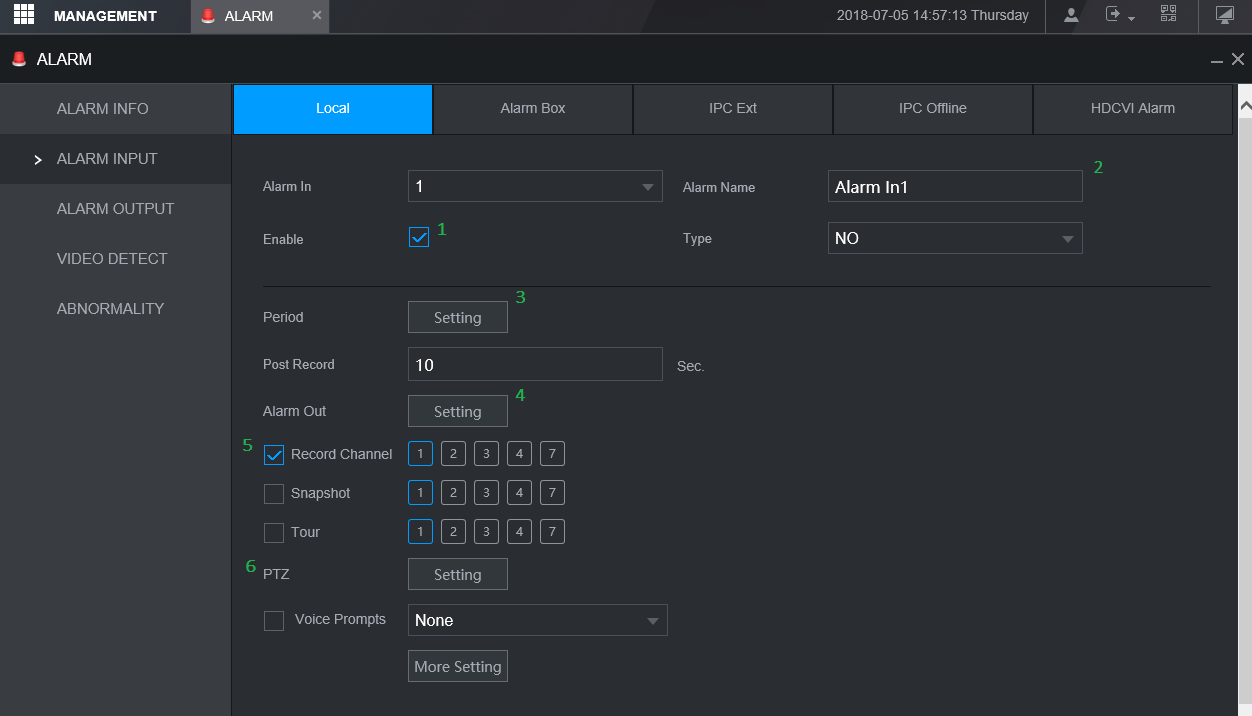
Task: Select Snapshot channel 7 box
Action: [552, 493]
